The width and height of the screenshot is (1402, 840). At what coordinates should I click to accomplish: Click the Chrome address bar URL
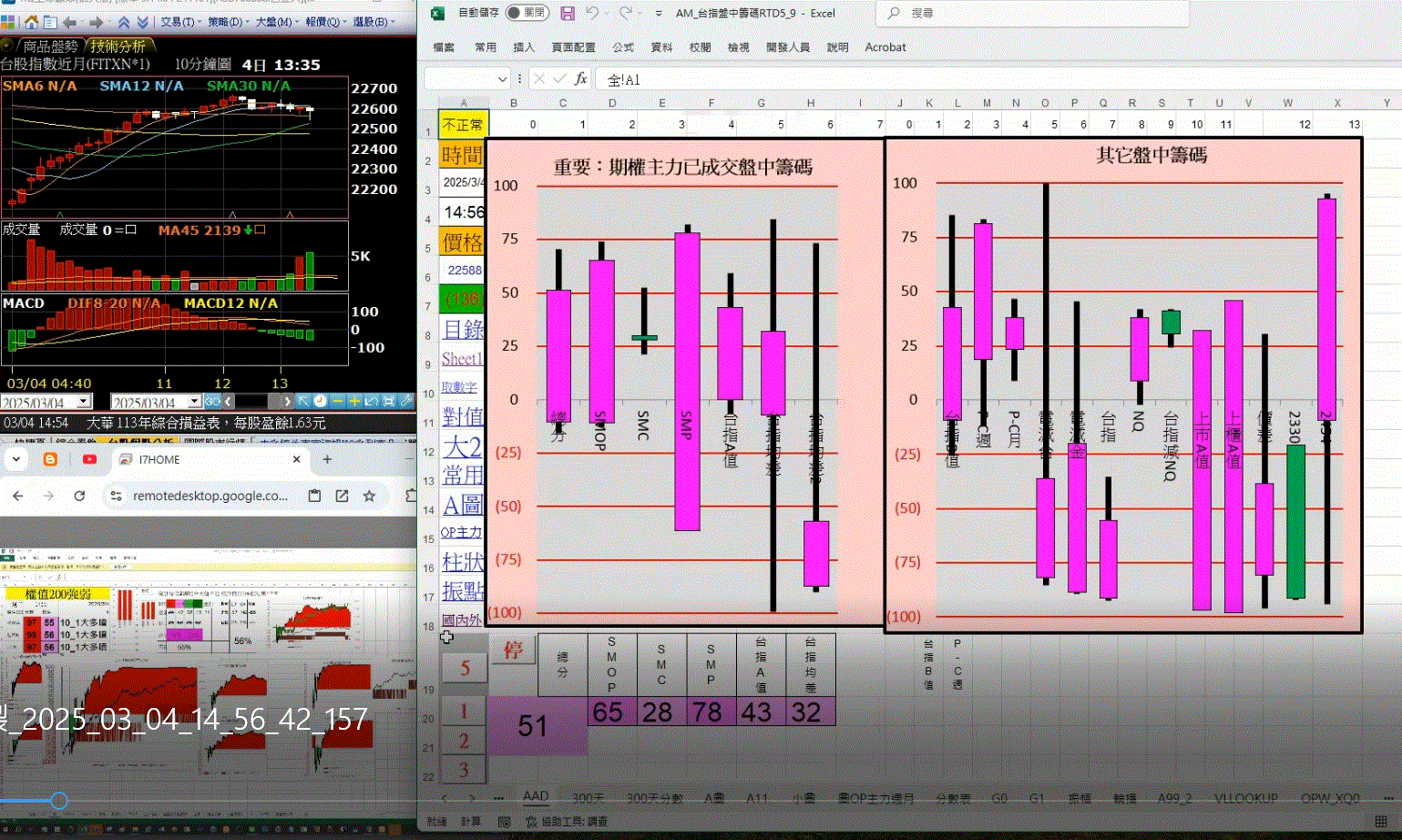pyautogui.click(x=210, y=496)
